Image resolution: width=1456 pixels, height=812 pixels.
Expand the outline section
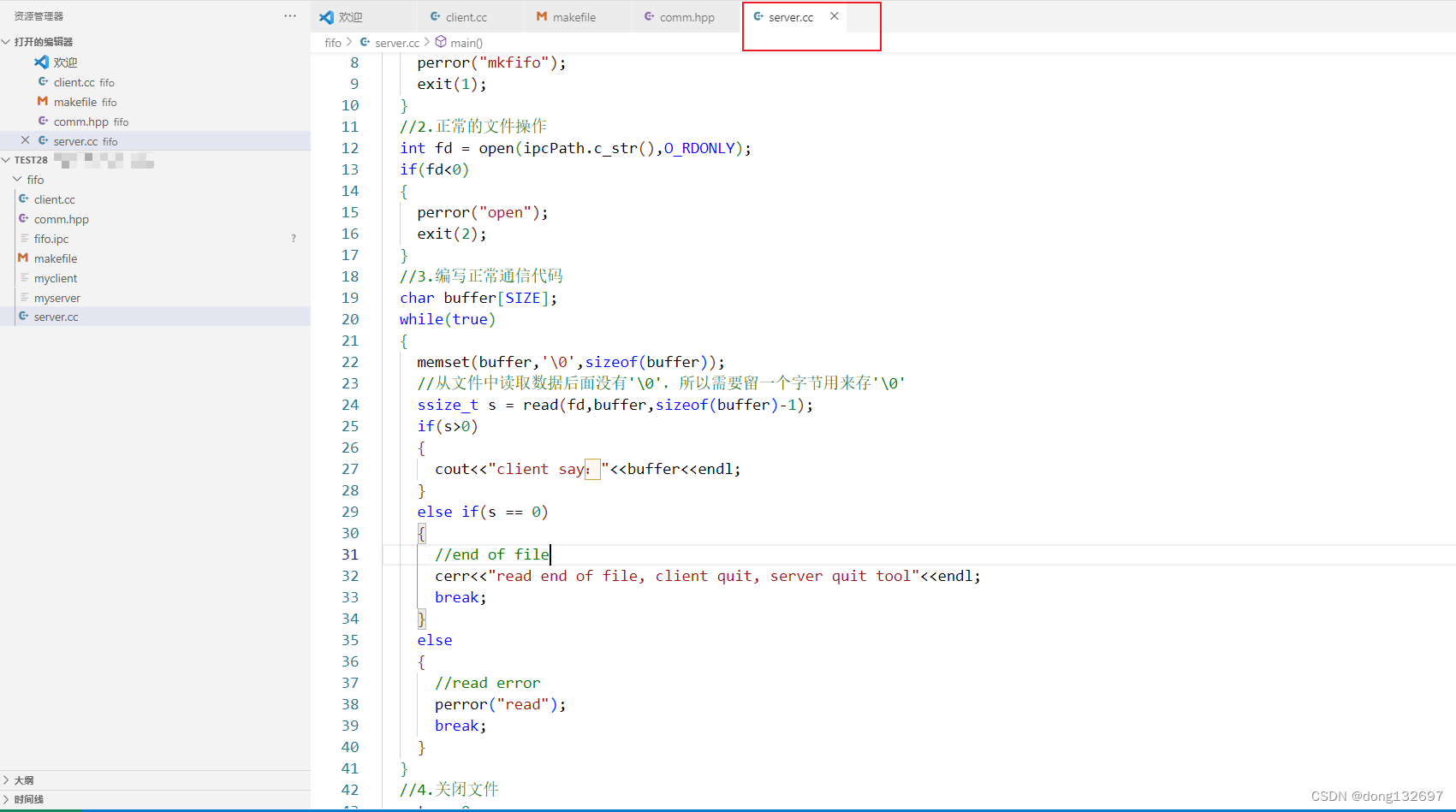(x=6, y=779)
